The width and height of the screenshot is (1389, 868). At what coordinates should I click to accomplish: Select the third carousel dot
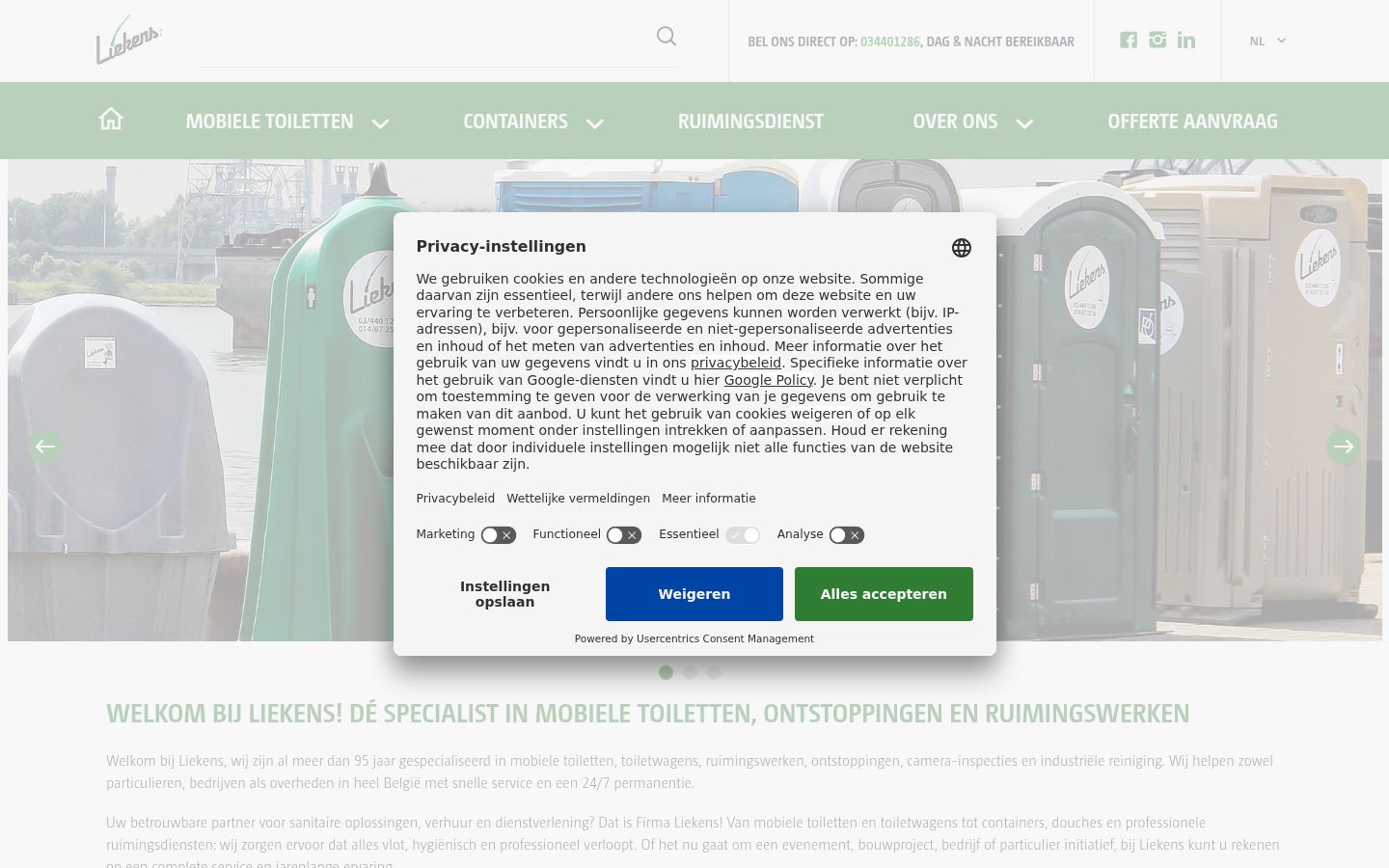pyautogui.click(x=714, y=672)
